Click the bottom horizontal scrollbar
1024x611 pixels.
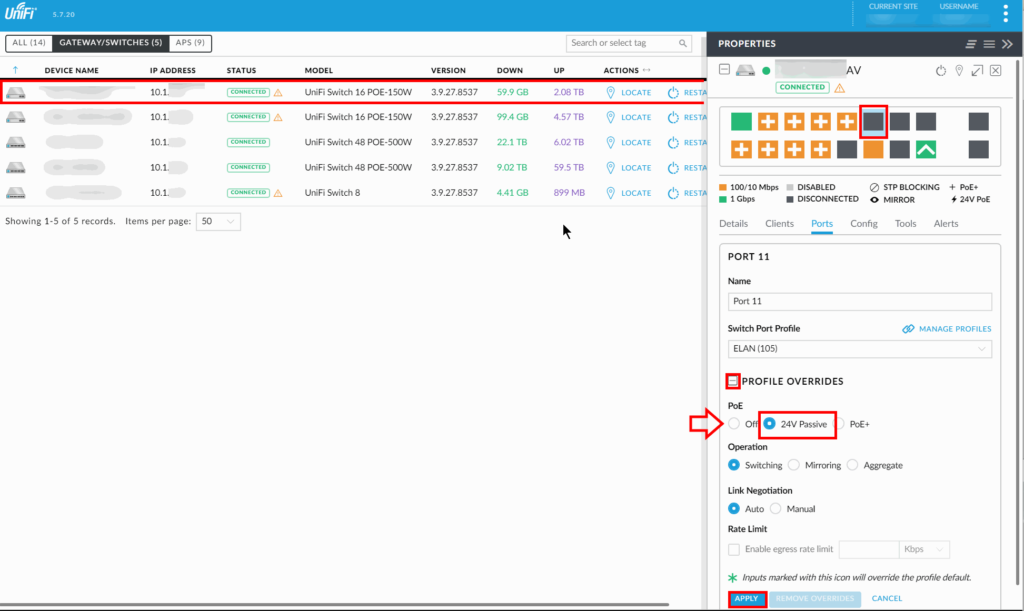[334, 604]
